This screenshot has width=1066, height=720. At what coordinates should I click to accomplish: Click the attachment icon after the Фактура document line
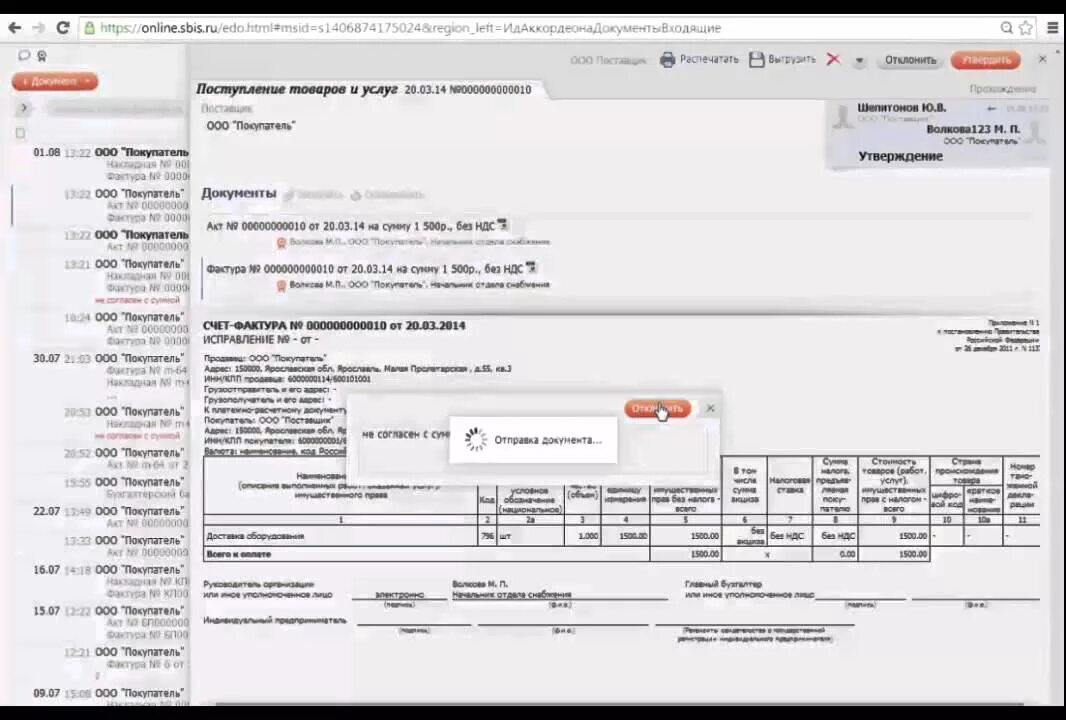pyautogui.click(x=531, y=267)
